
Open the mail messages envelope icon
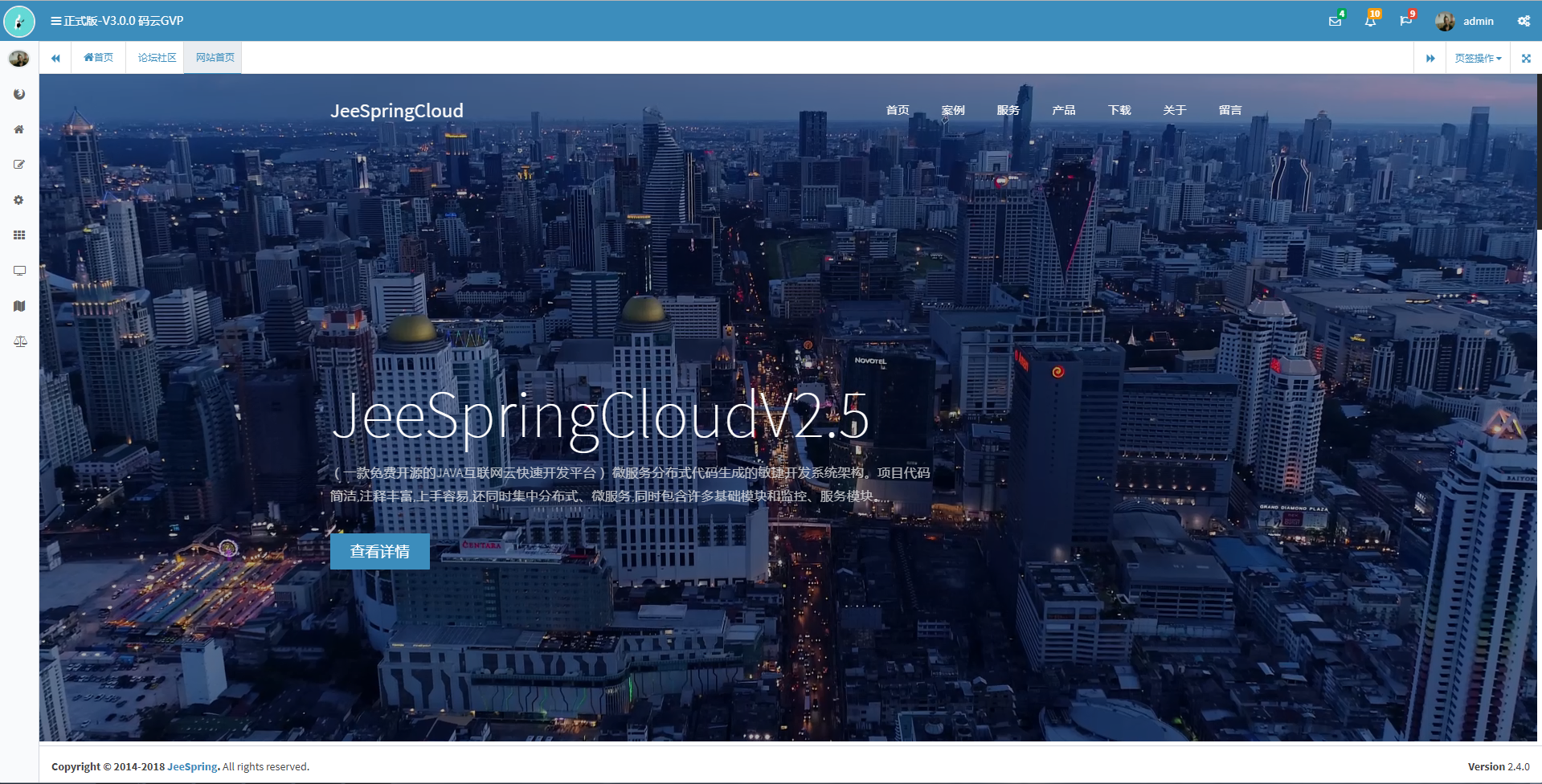(x=1335, y=22)
